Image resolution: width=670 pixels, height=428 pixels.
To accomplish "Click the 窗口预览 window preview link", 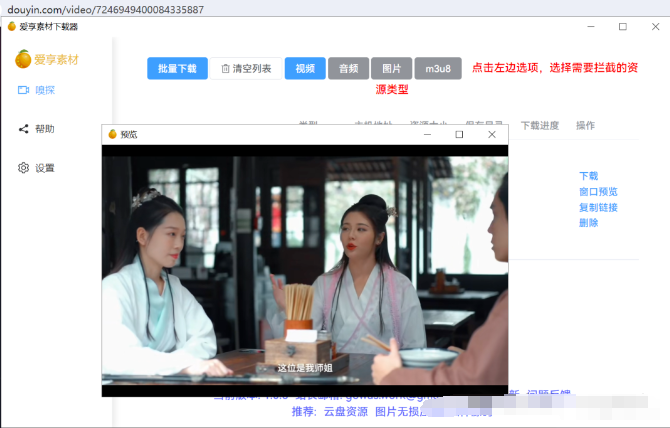I will (598, 192).
